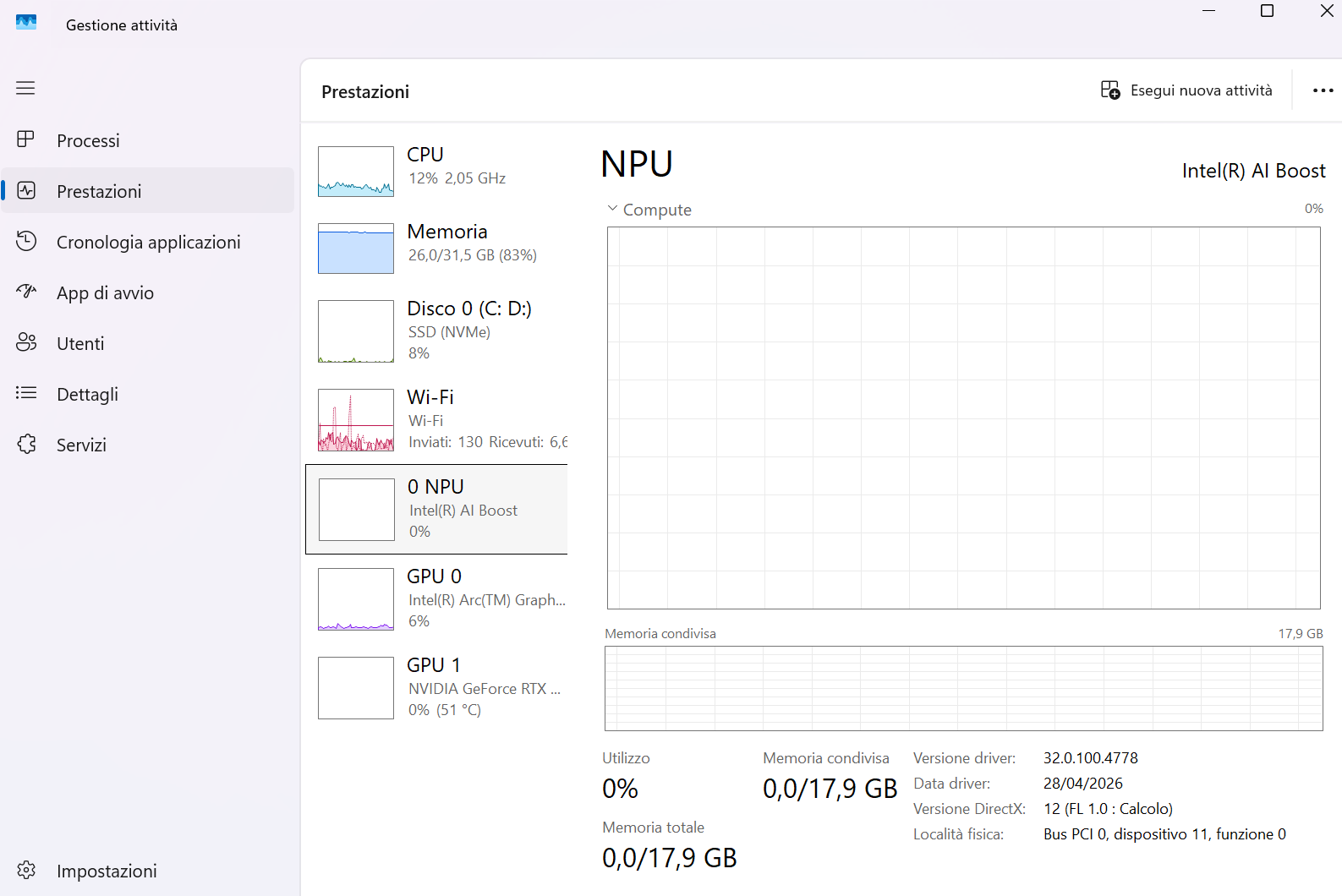Select the Wi-Fi network thumbnail graph

click(x=356, y=420)
